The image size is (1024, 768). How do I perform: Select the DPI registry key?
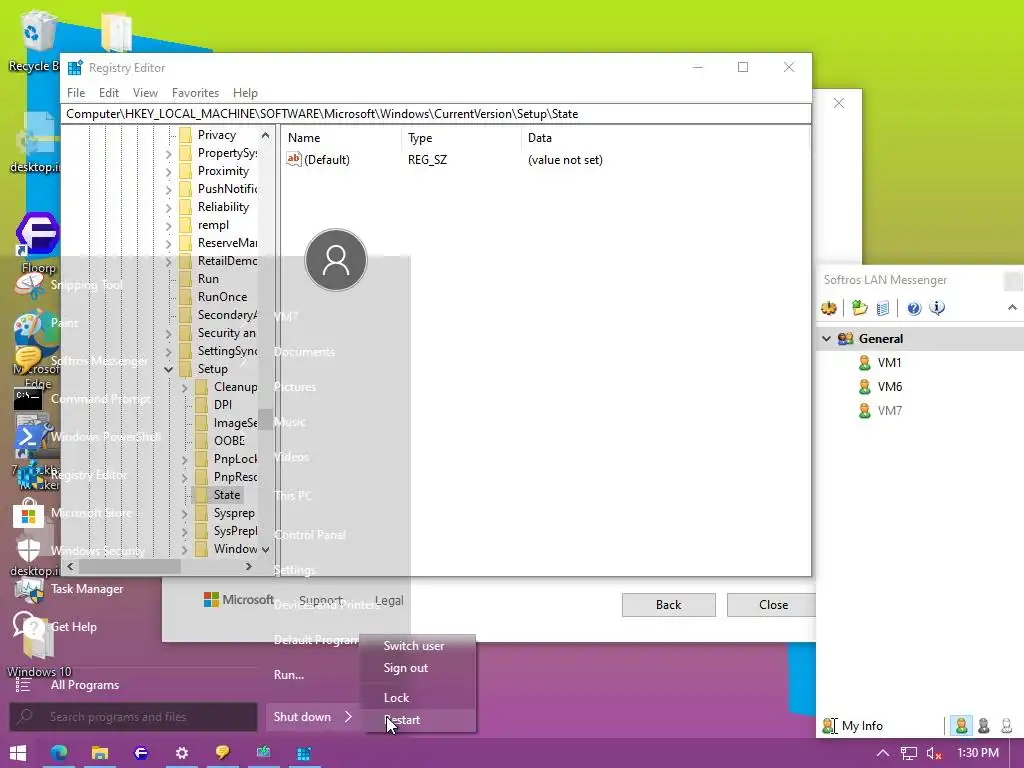click(x=223, y=405)
